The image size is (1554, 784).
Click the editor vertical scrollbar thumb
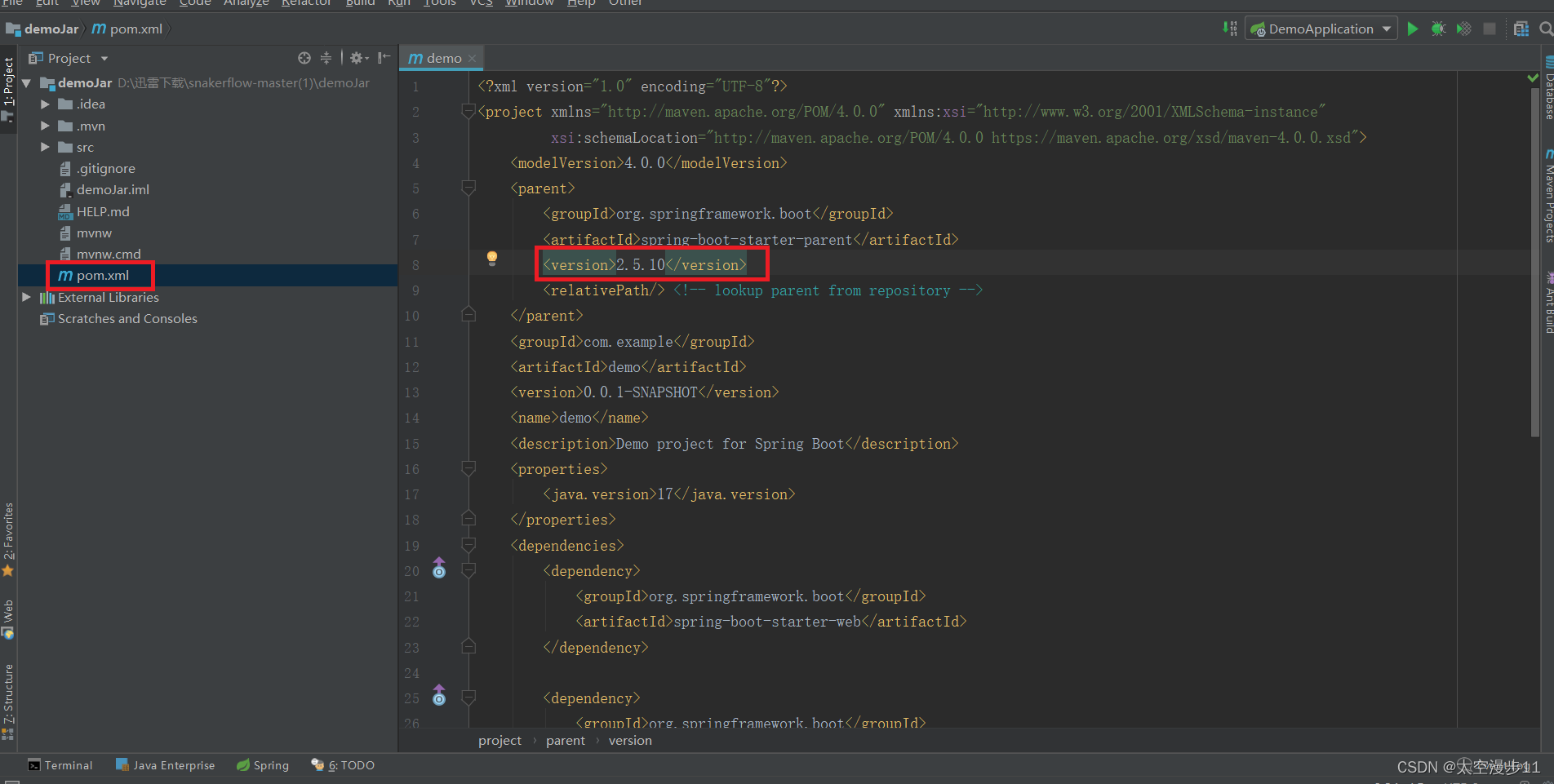(1535, 261)
